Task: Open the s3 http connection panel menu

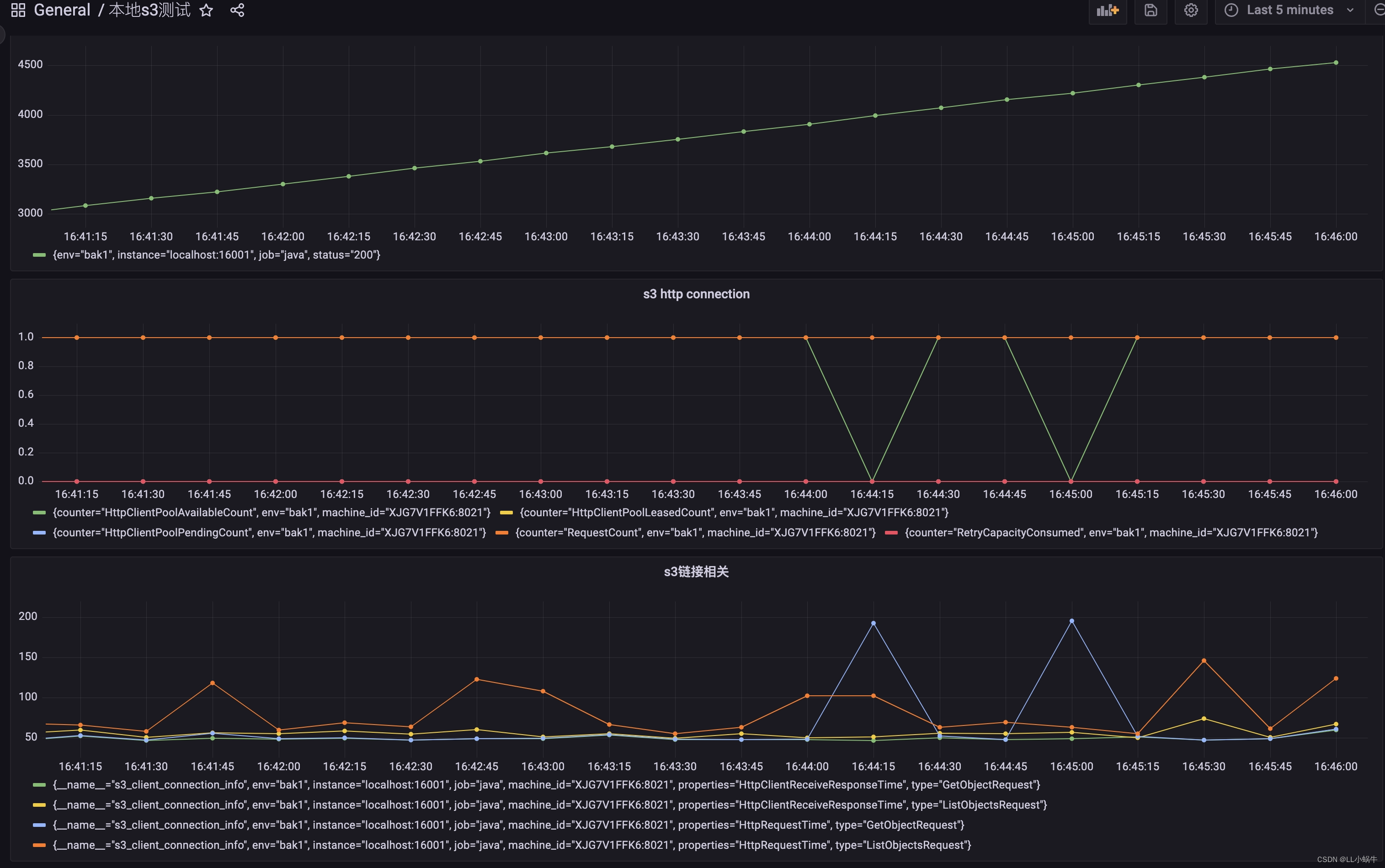Action: (696, 294)
